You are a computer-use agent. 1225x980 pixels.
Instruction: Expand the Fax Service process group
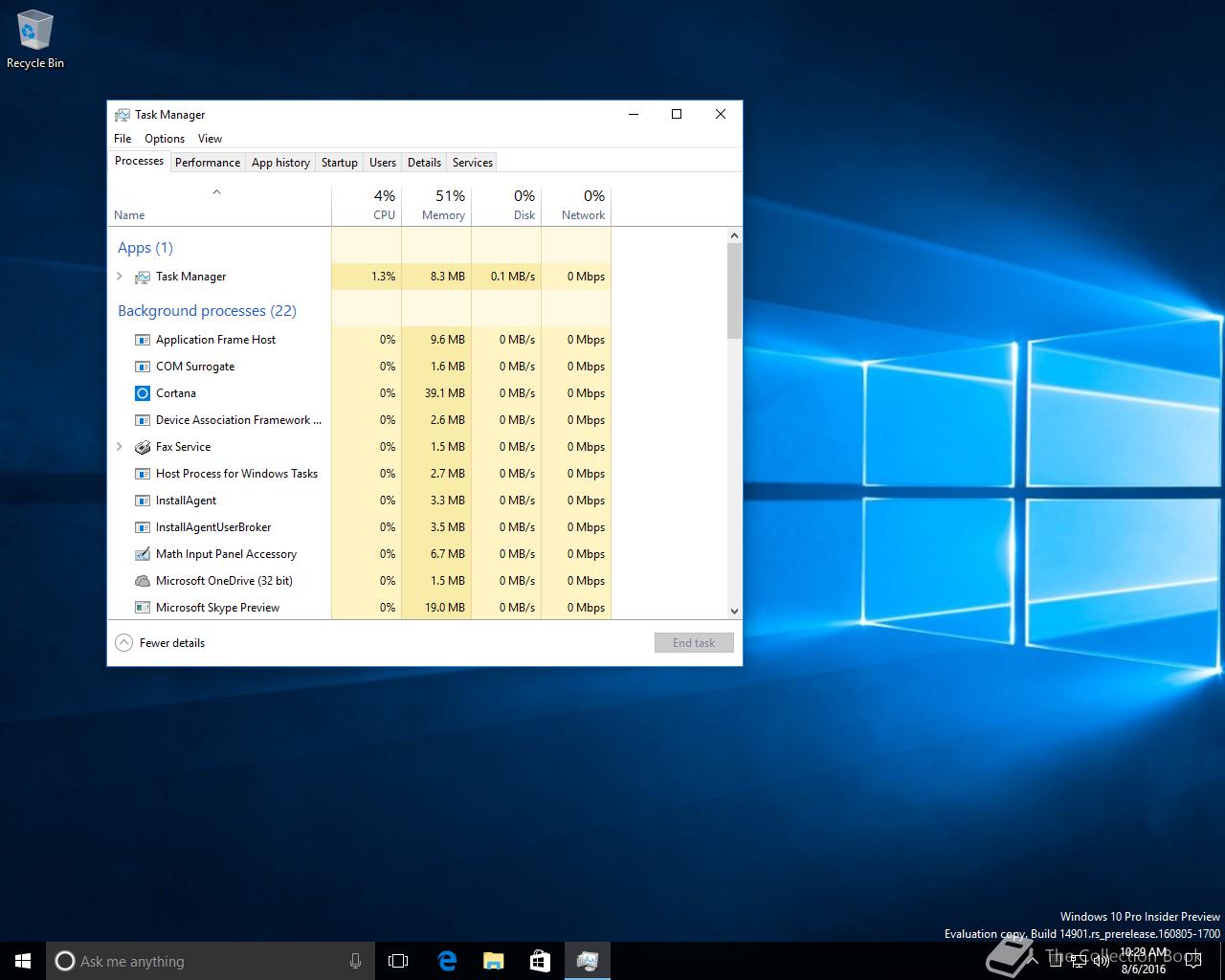[120, 447]
